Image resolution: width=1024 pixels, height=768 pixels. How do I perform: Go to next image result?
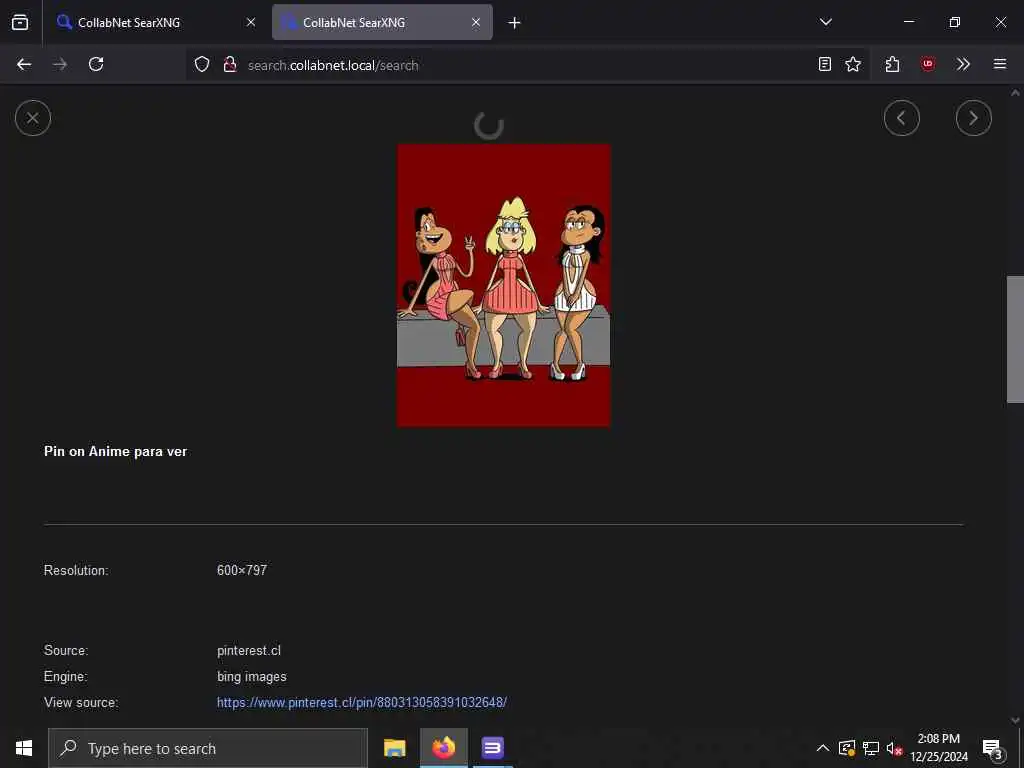coord(973,118)
